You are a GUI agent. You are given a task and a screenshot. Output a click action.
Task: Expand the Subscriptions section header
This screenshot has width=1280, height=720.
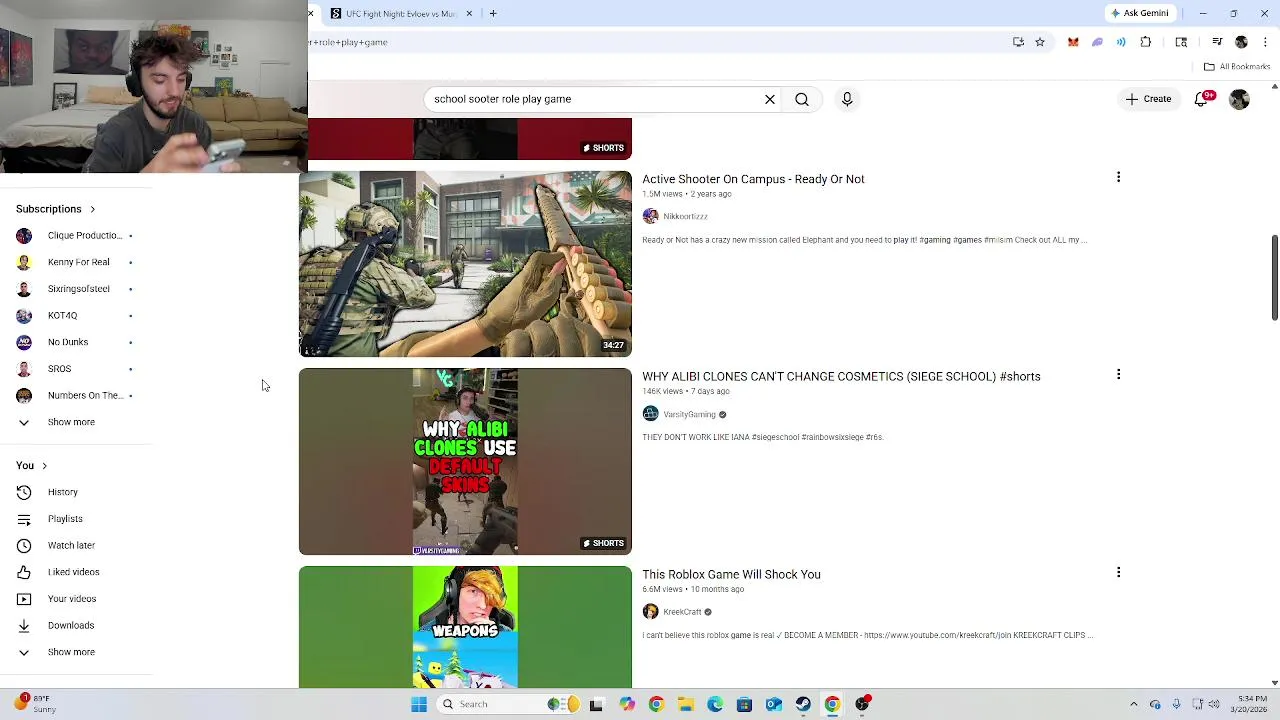click(56, 209)
